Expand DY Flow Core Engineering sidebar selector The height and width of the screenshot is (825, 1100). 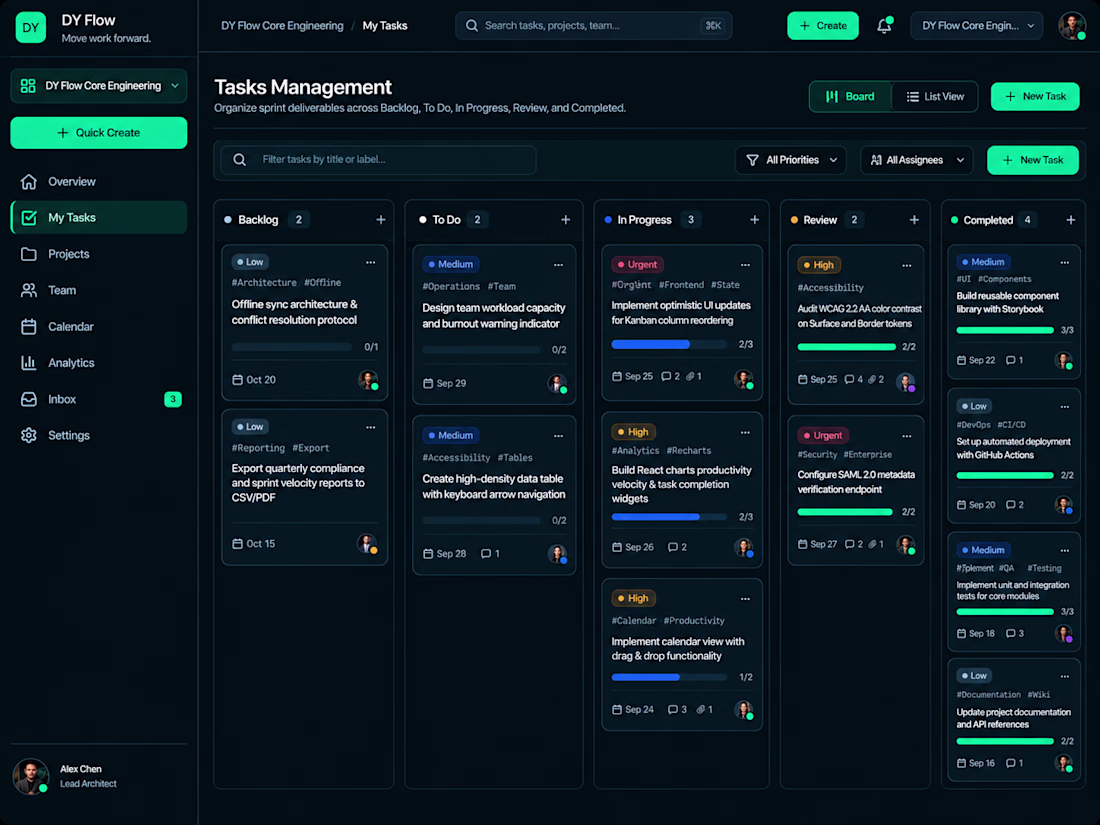click(99, 86)
